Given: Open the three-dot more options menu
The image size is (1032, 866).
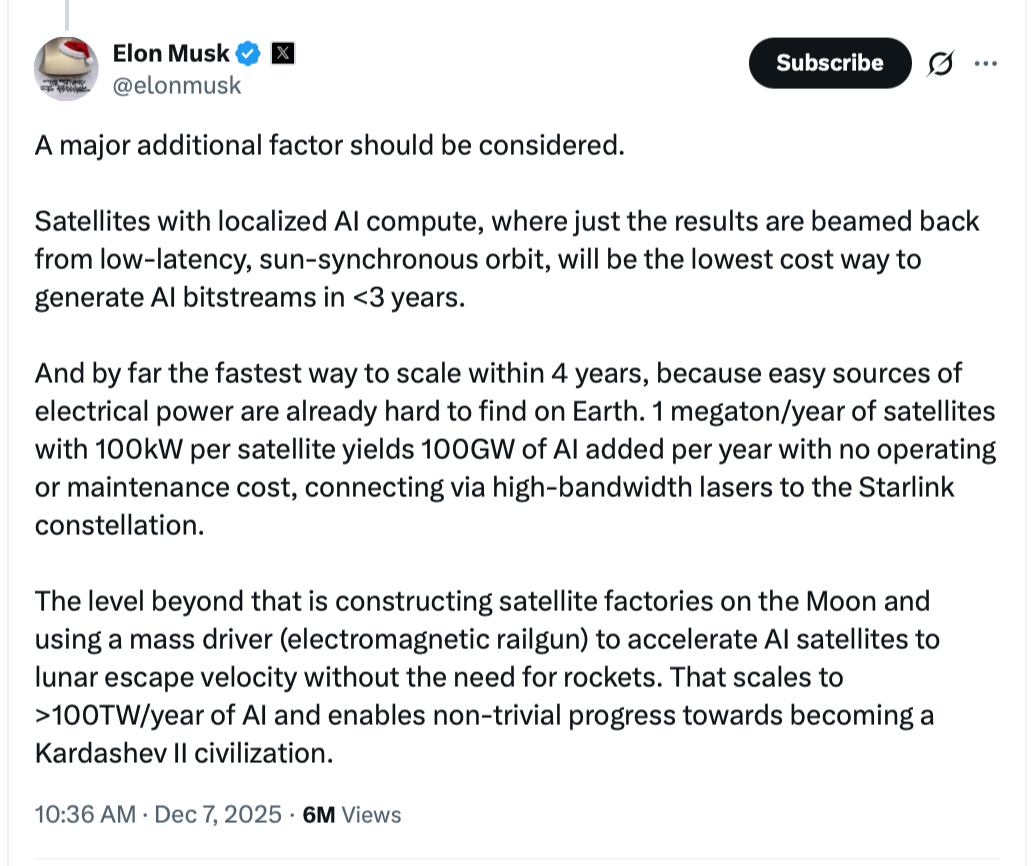Looking at the screenshot, I should coord(986,63).
